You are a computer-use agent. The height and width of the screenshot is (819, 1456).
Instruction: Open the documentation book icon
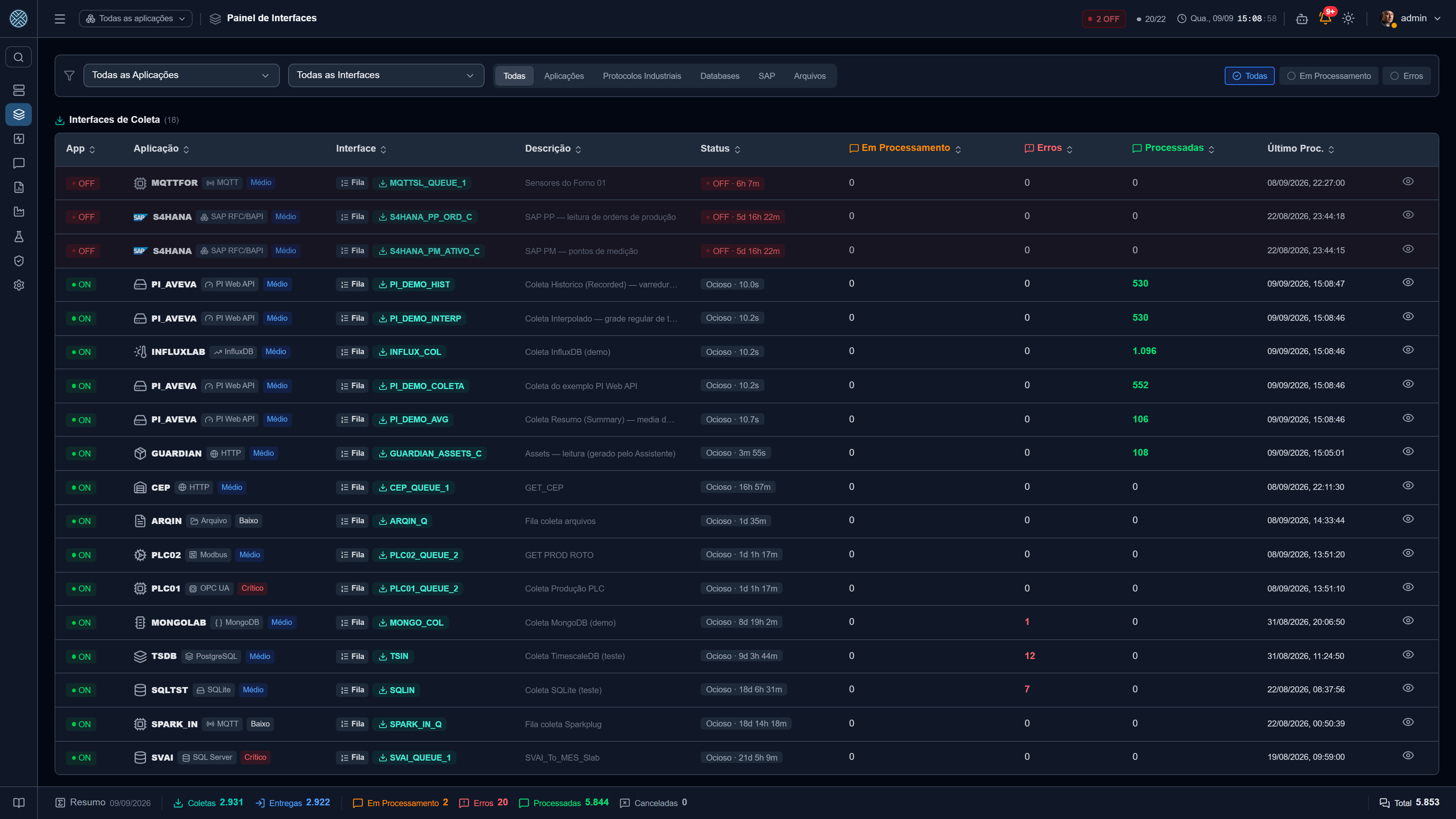tap(19, 803)
